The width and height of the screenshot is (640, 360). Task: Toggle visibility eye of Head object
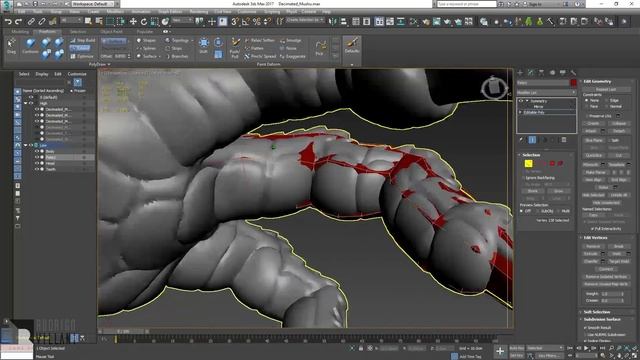[x=37, y=163]
